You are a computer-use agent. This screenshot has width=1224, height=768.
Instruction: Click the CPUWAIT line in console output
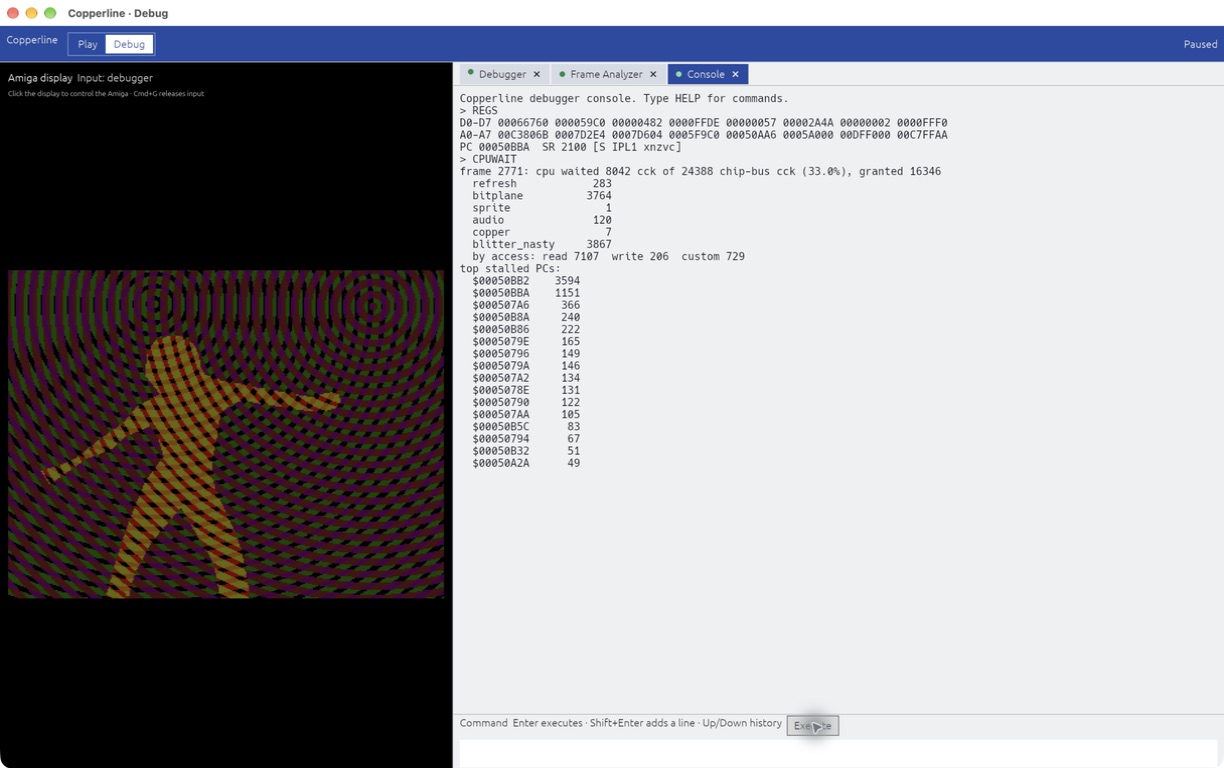pos(491,159)
